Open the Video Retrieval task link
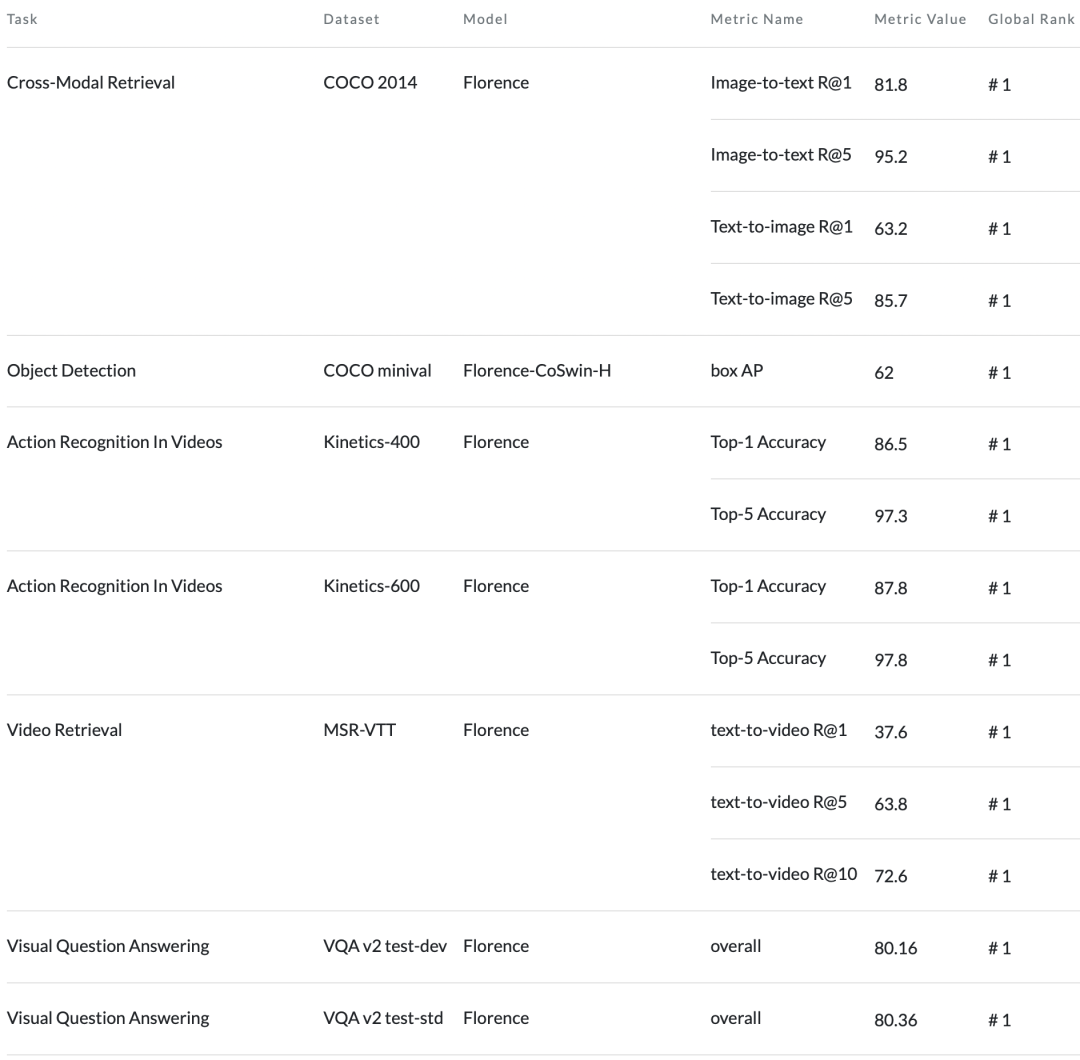 coord(64,731)
